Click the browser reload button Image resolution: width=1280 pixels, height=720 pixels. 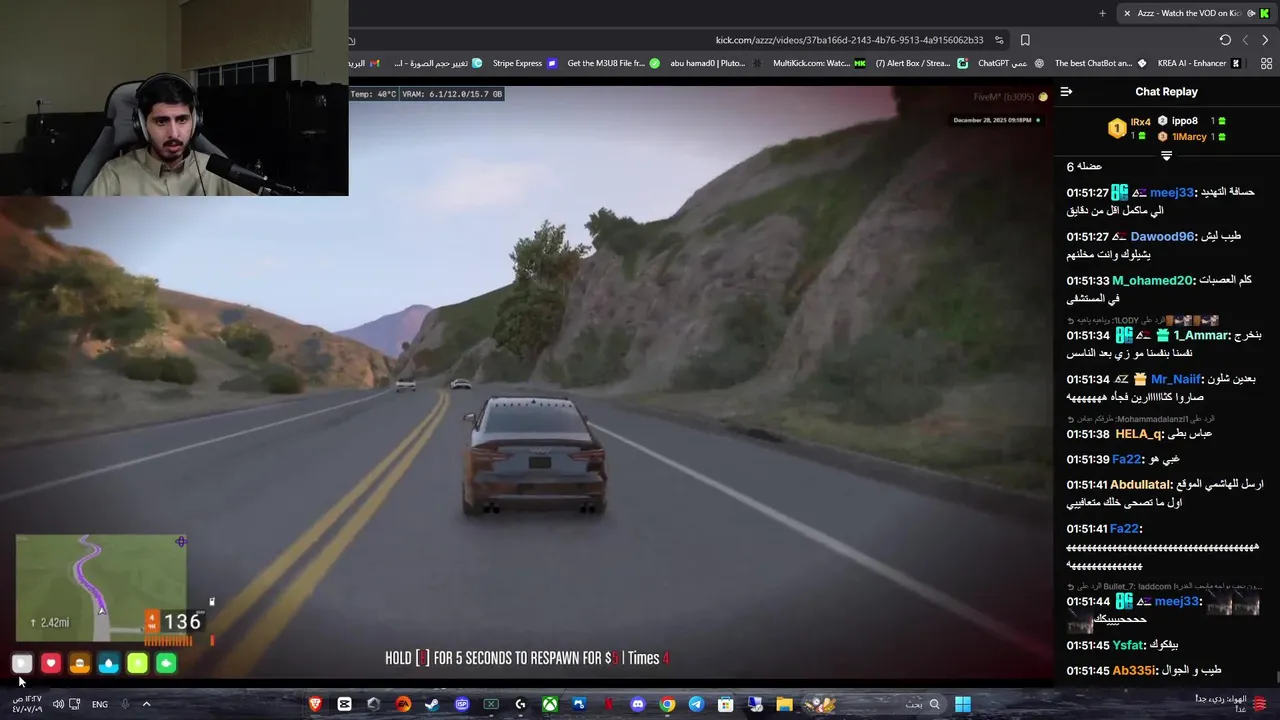pyautogui.click(x=1225, y=40)
